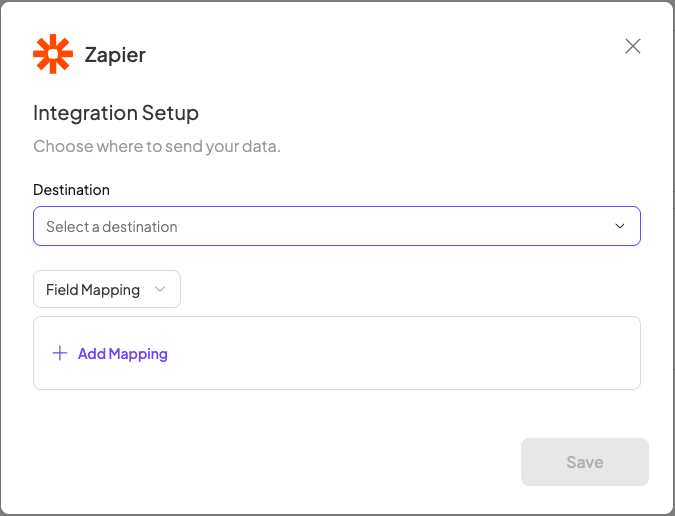Click the word 'Save' on the grey button
Viewport: 675px width, 516px height.
[585, 462]
